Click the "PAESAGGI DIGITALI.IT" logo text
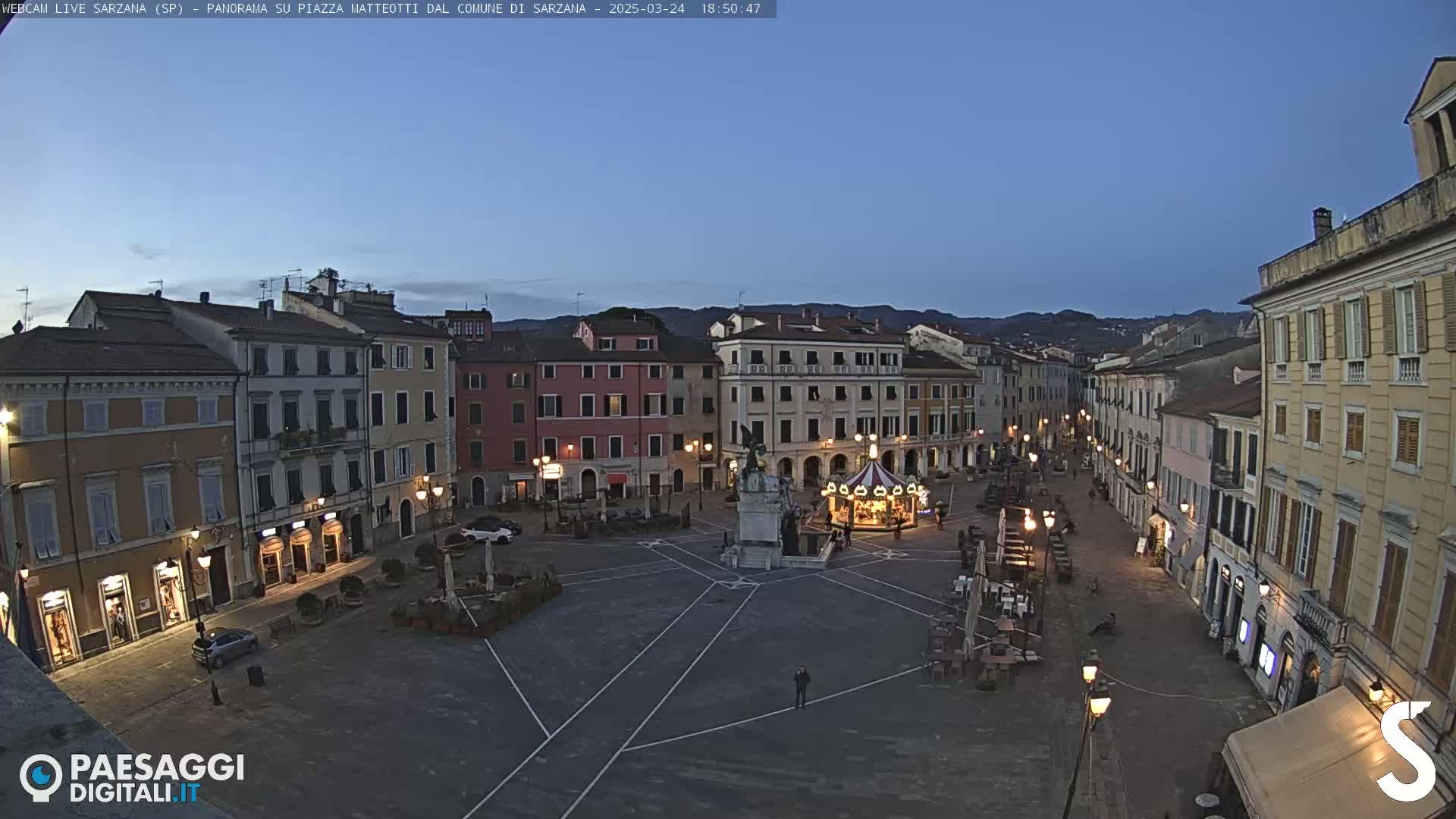Image resolution: width=1456 pixels, height=819 pixels. pyautogui.click(x=157, y=778)
